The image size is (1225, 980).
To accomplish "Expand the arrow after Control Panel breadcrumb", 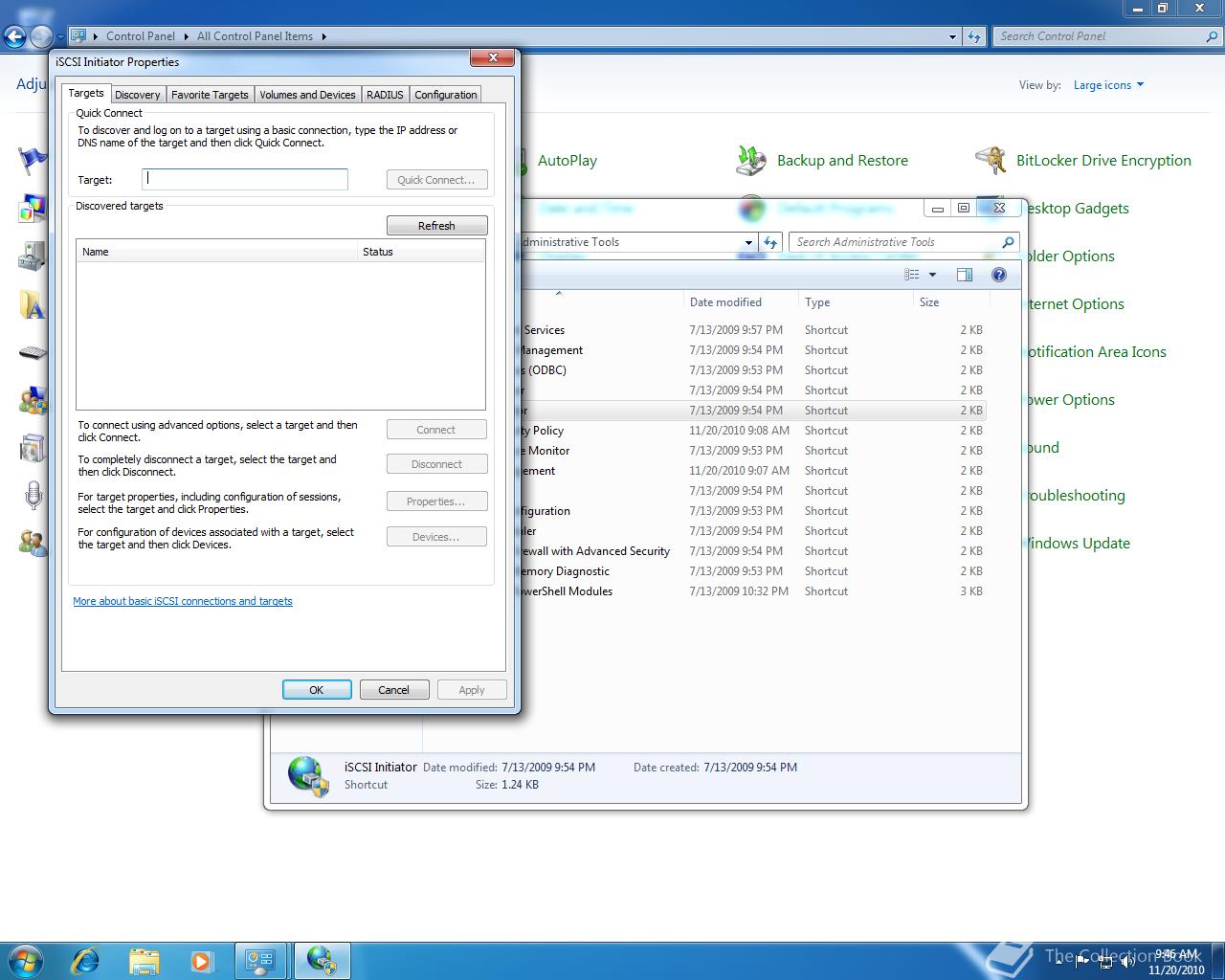I will 186,36.
